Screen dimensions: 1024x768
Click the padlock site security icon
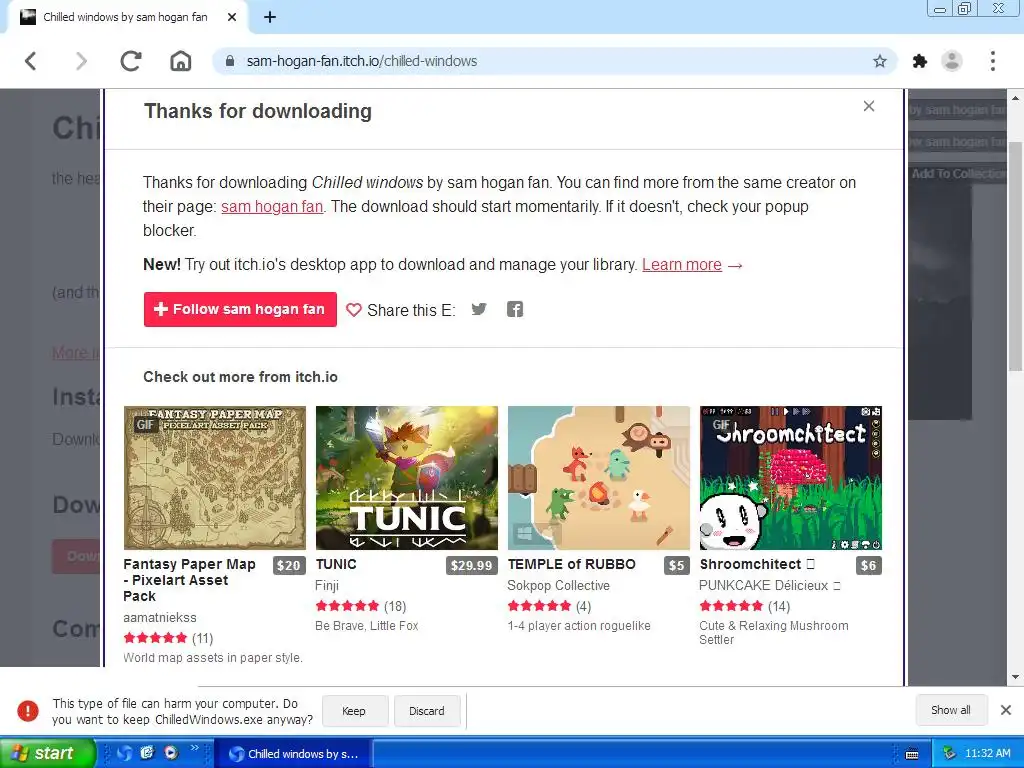coord(229,61)
